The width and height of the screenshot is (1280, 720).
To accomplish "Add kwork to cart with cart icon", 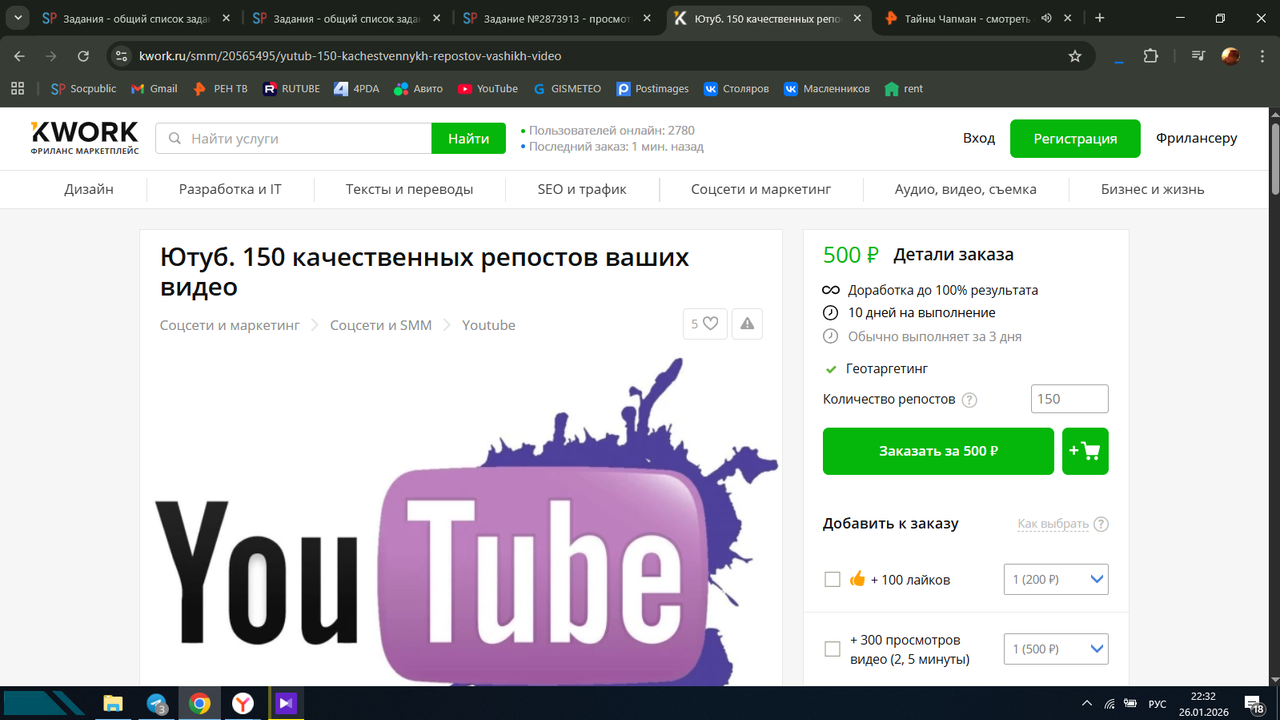I will (1085, 451).
